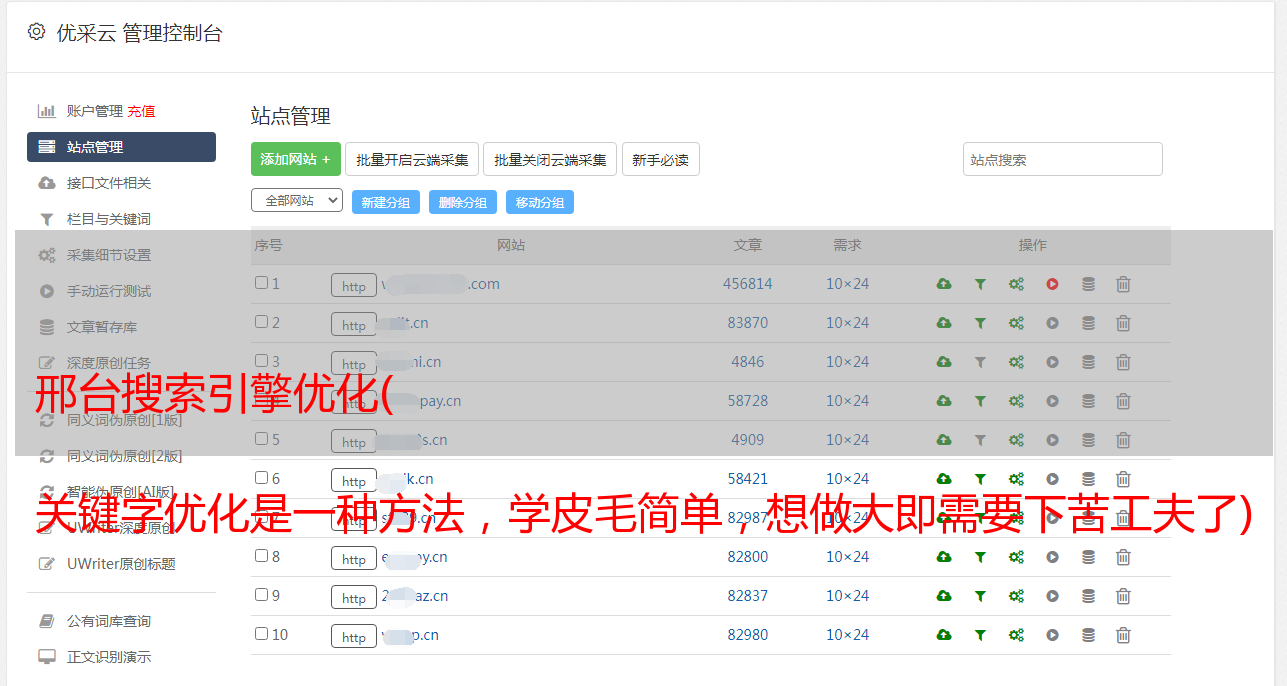
Task: Click the 10×24 value in row 8
Action: coord(848,557)
